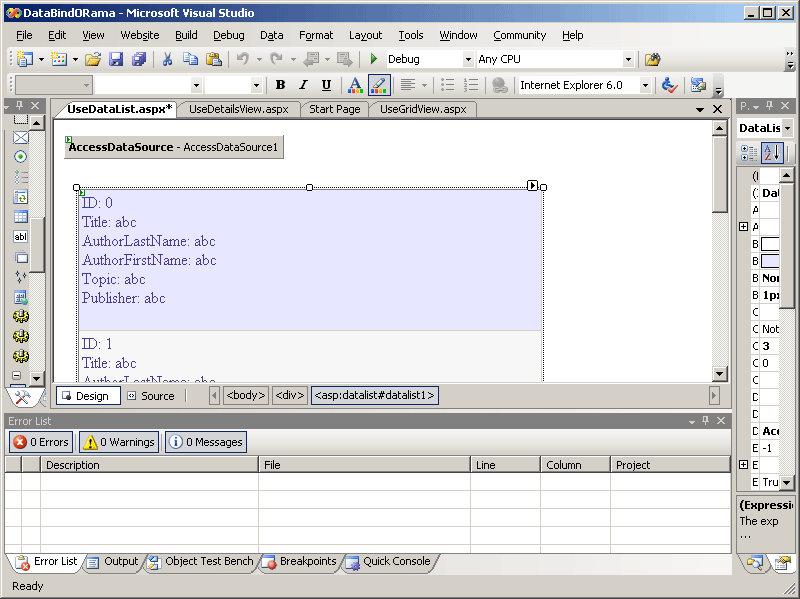Open the DataList smart tag arrow
Image resolution: width=800 pixels, height=599 pixels.
[x=532, y=185]
